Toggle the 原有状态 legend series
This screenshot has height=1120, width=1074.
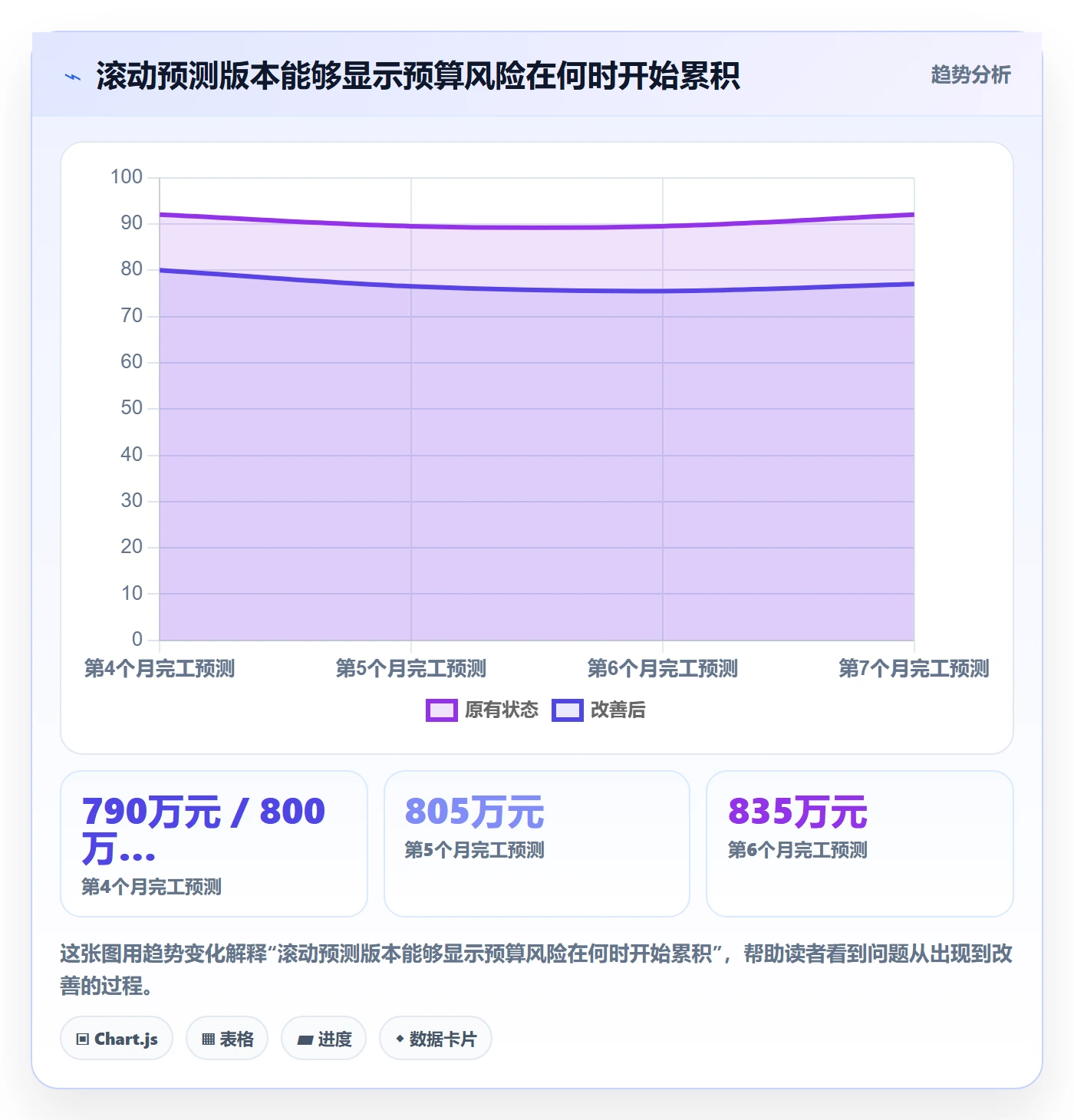tap(482, 710)
